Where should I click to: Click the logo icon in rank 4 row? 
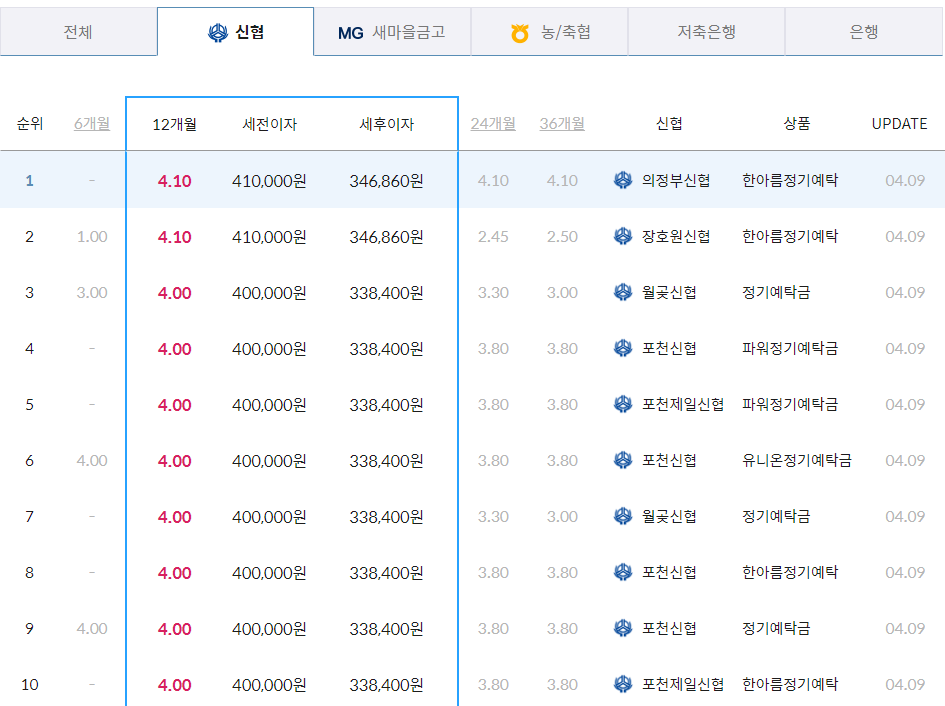tap(623, 348)
